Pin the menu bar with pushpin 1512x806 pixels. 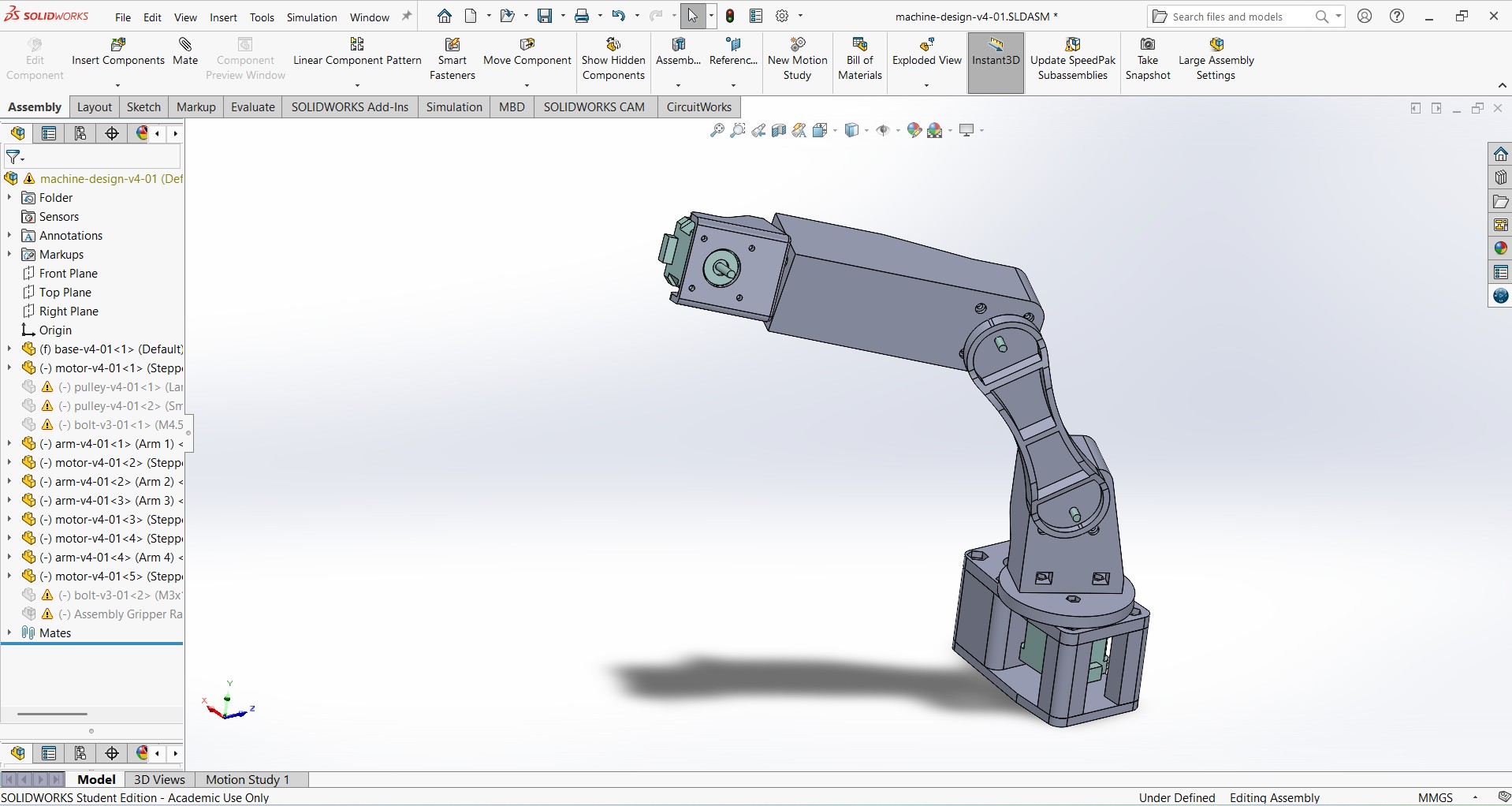coord(407,16)
